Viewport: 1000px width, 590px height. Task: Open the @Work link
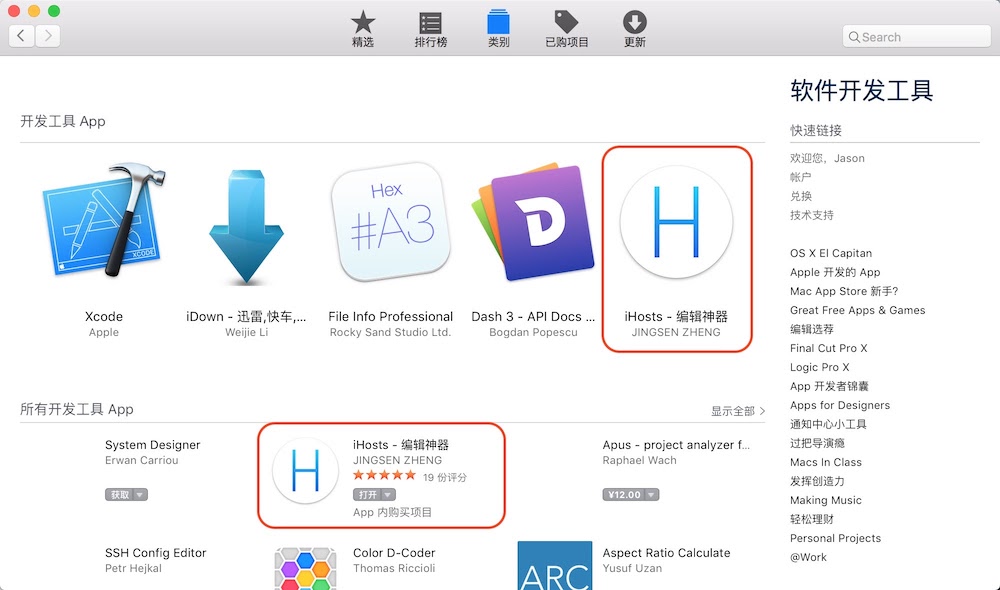(807, 557)
